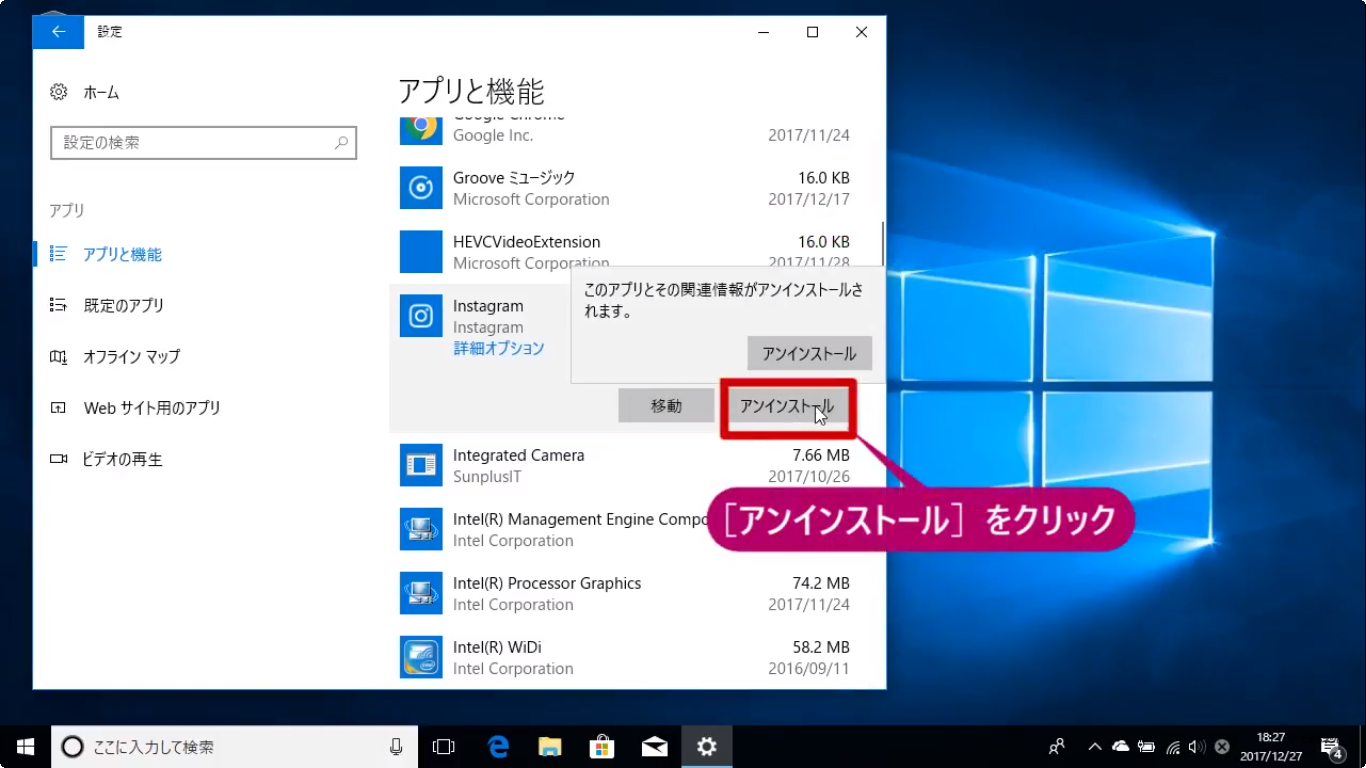
Task: Click the Instagram app icon
Action: 421,315
